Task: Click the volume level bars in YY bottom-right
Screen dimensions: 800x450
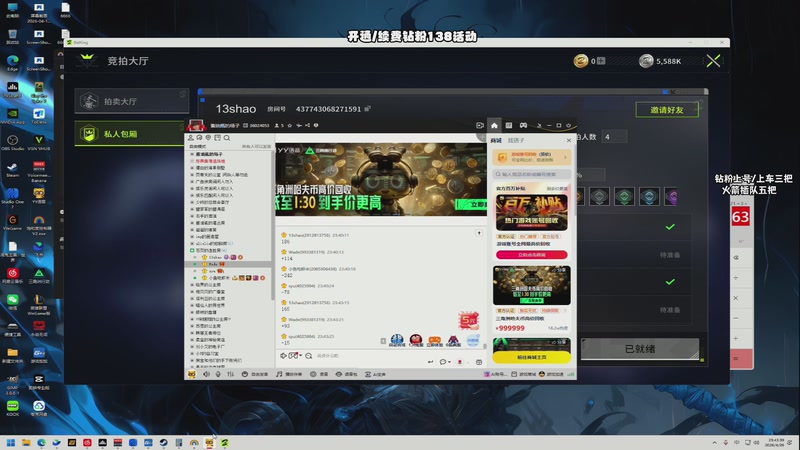Action: point(570,374)
